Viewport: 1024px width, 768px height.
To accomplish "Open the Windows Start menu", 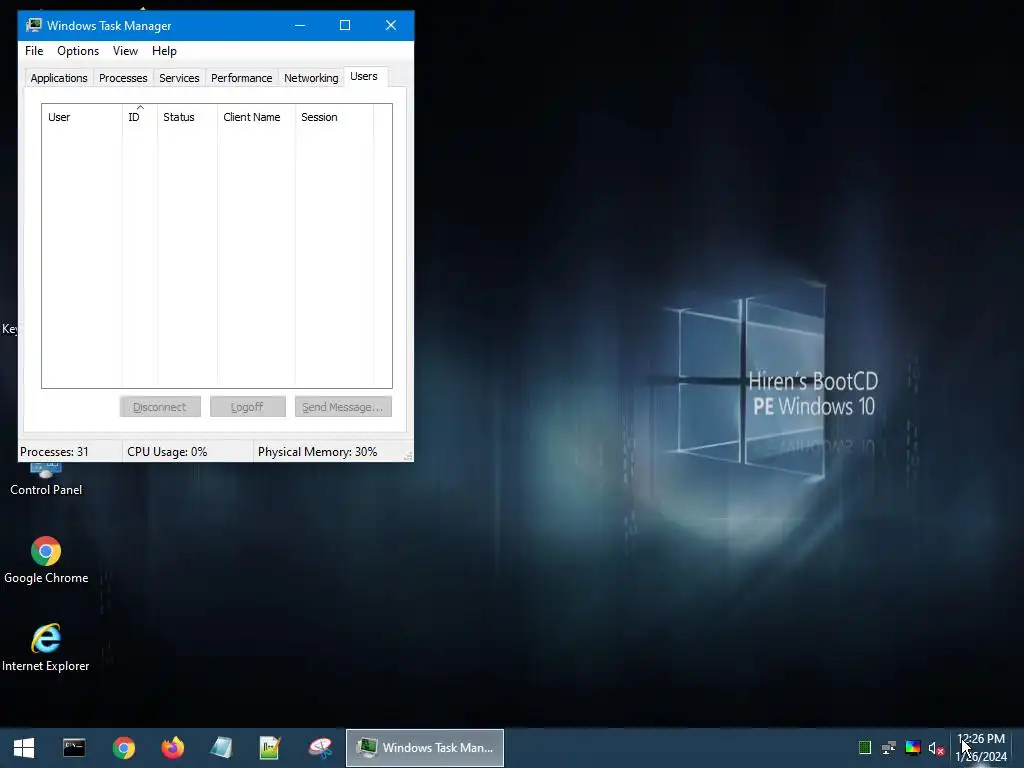I will click(x=24, y=748).
